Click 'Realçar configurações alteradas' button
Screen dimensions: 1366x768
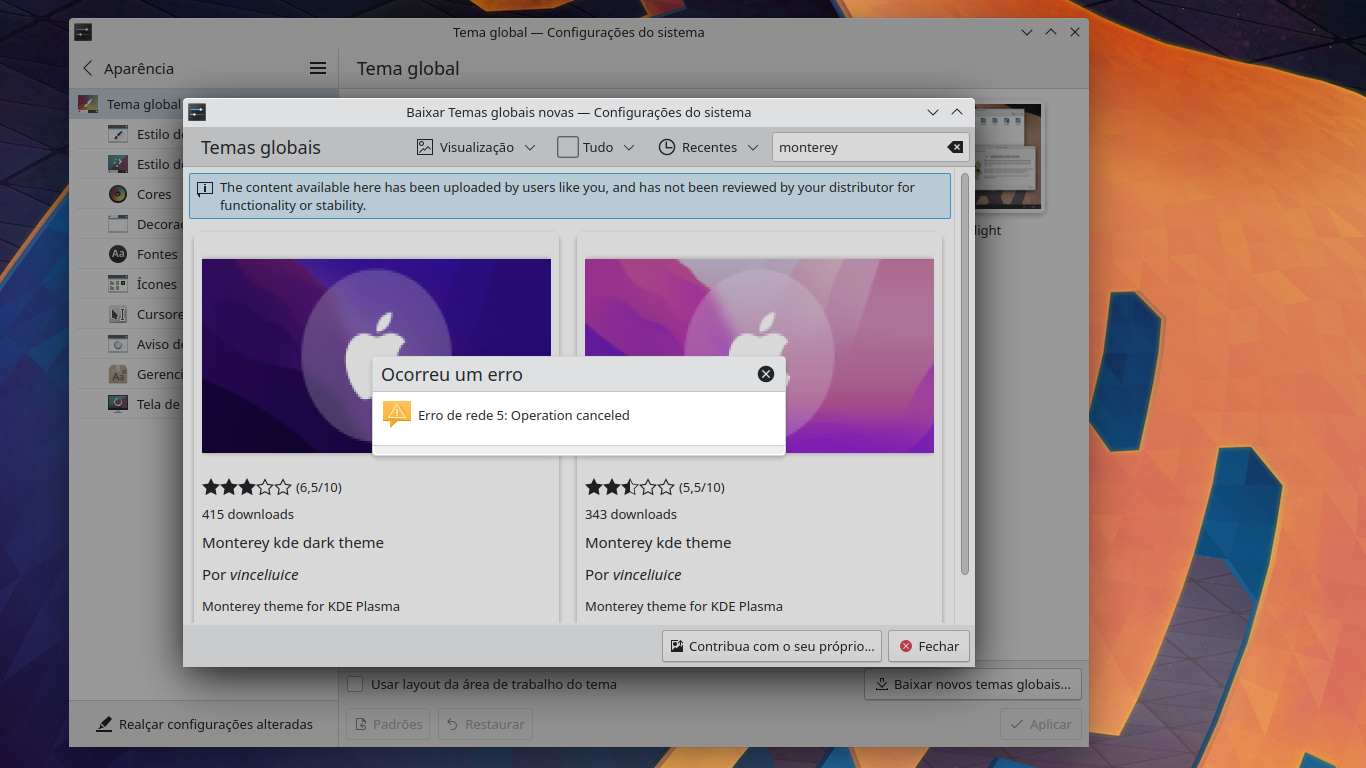click(204, 724)
